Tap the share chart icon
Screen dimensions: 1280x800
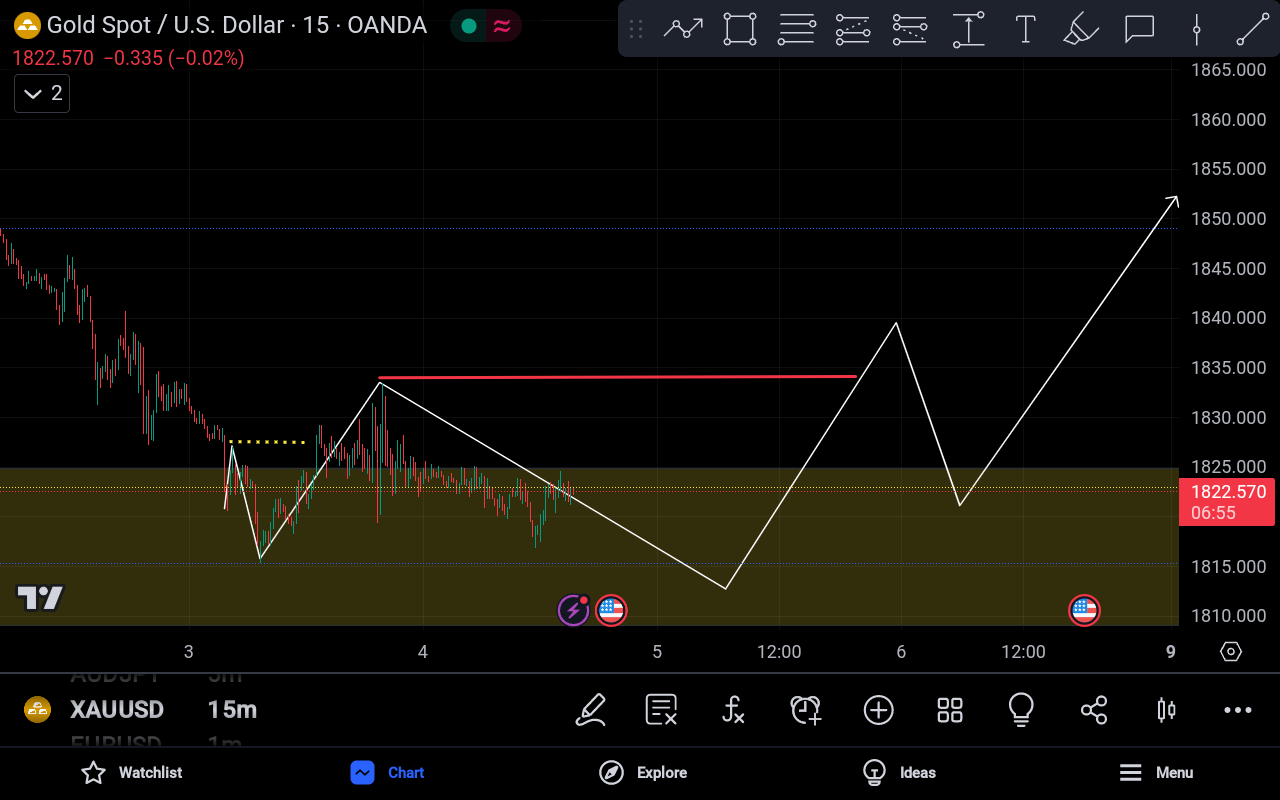pos(1094,710)
